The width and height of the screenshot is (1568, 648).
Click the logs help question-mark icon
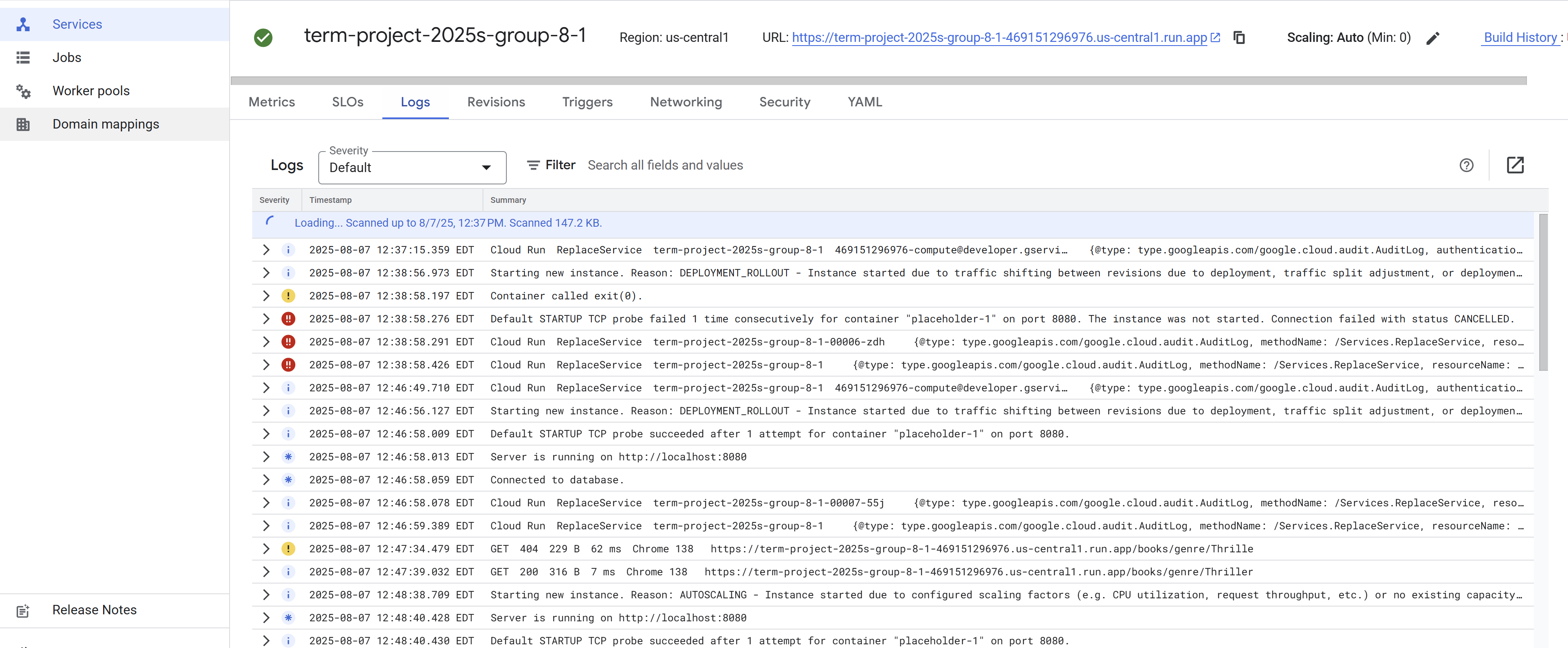[x=1466, y=165]
